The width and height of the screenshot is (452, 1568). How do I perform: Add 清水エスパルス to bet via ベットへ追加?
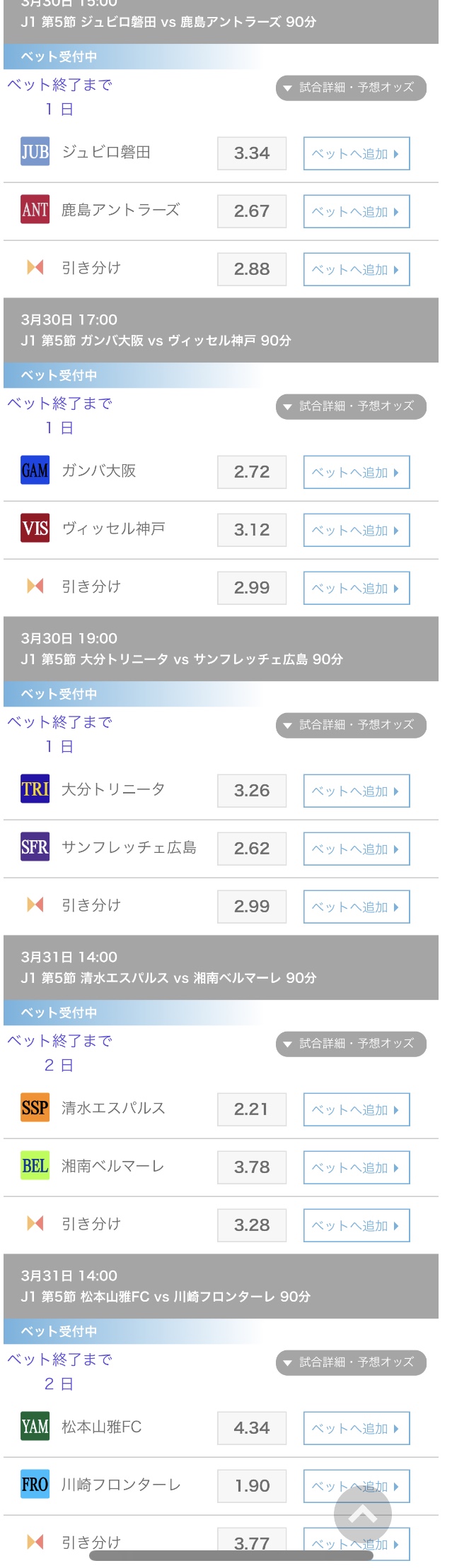pos(357,1109)
